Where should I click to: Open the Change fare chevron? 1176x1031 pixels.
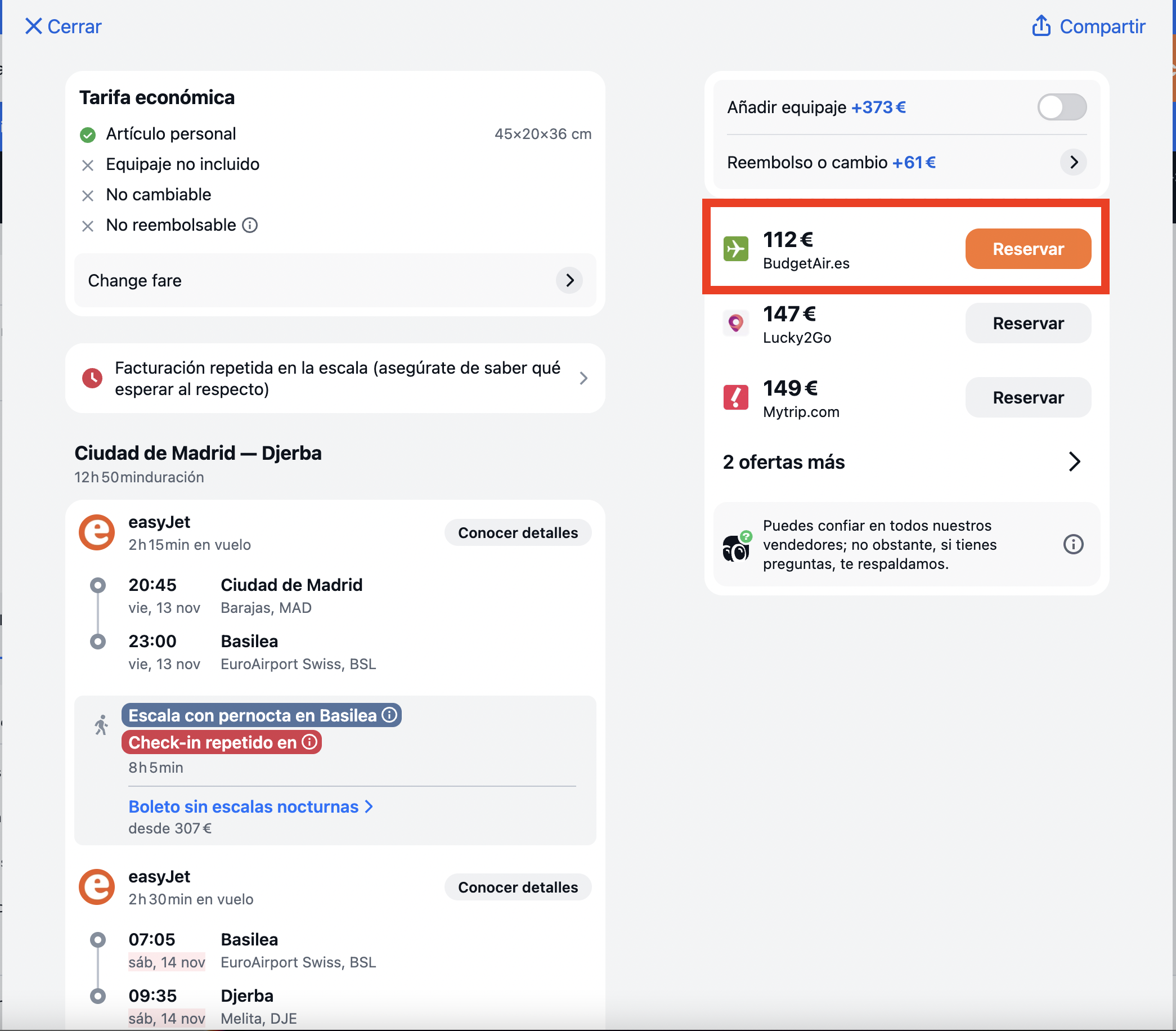[569, 280]
